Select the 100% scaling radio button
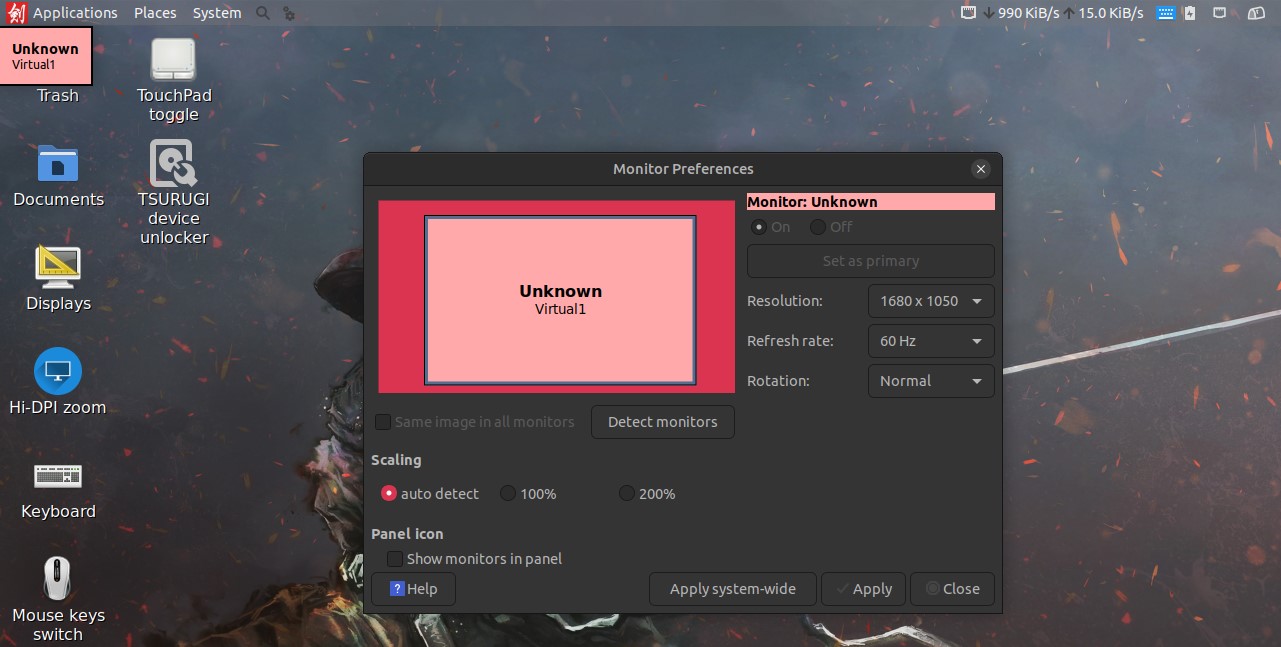The height and width of the screenshot is (647, 1281). tap(508, 493)
